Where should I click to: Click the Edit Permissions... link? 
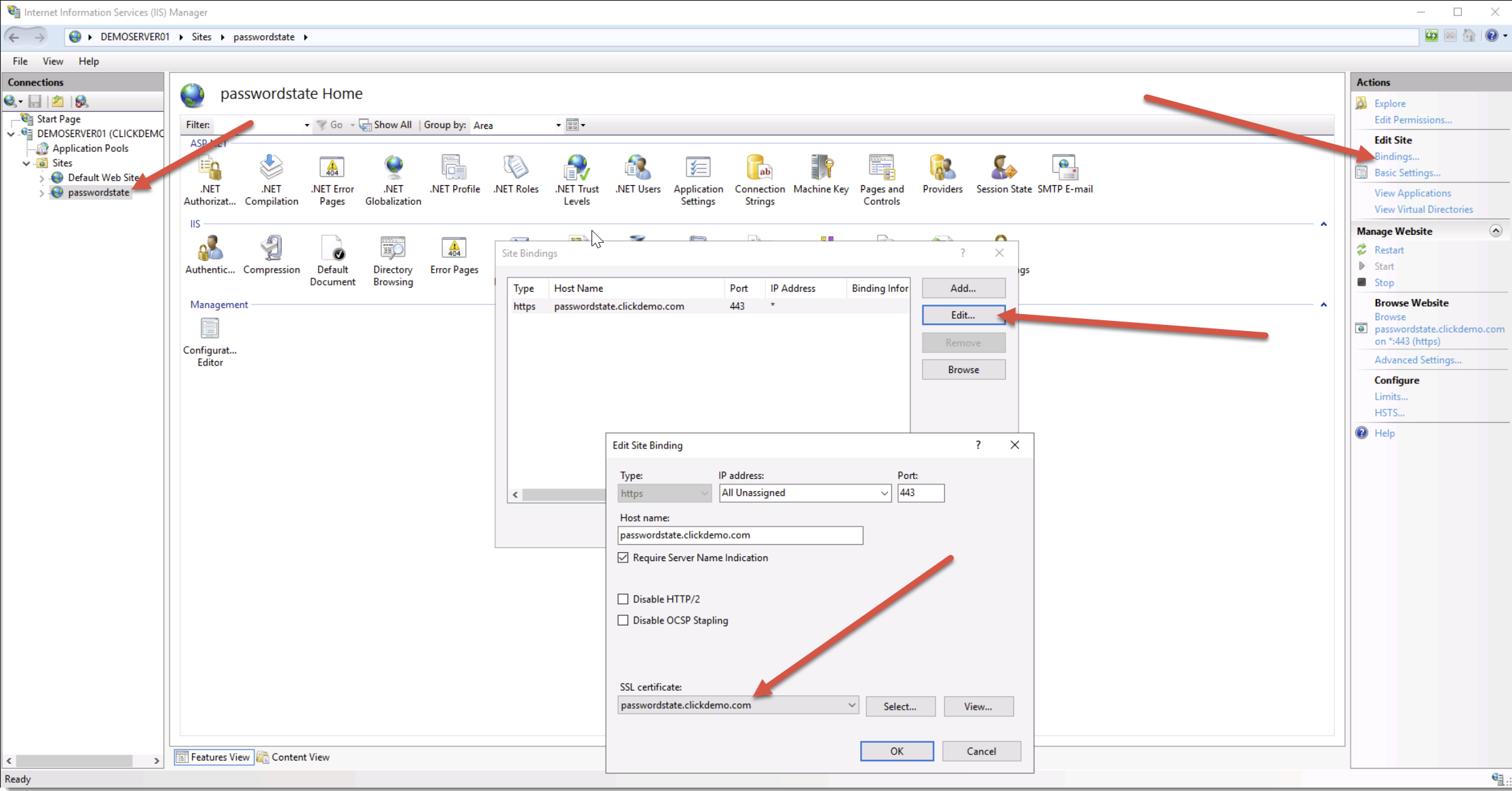[x=1413, y=120]
